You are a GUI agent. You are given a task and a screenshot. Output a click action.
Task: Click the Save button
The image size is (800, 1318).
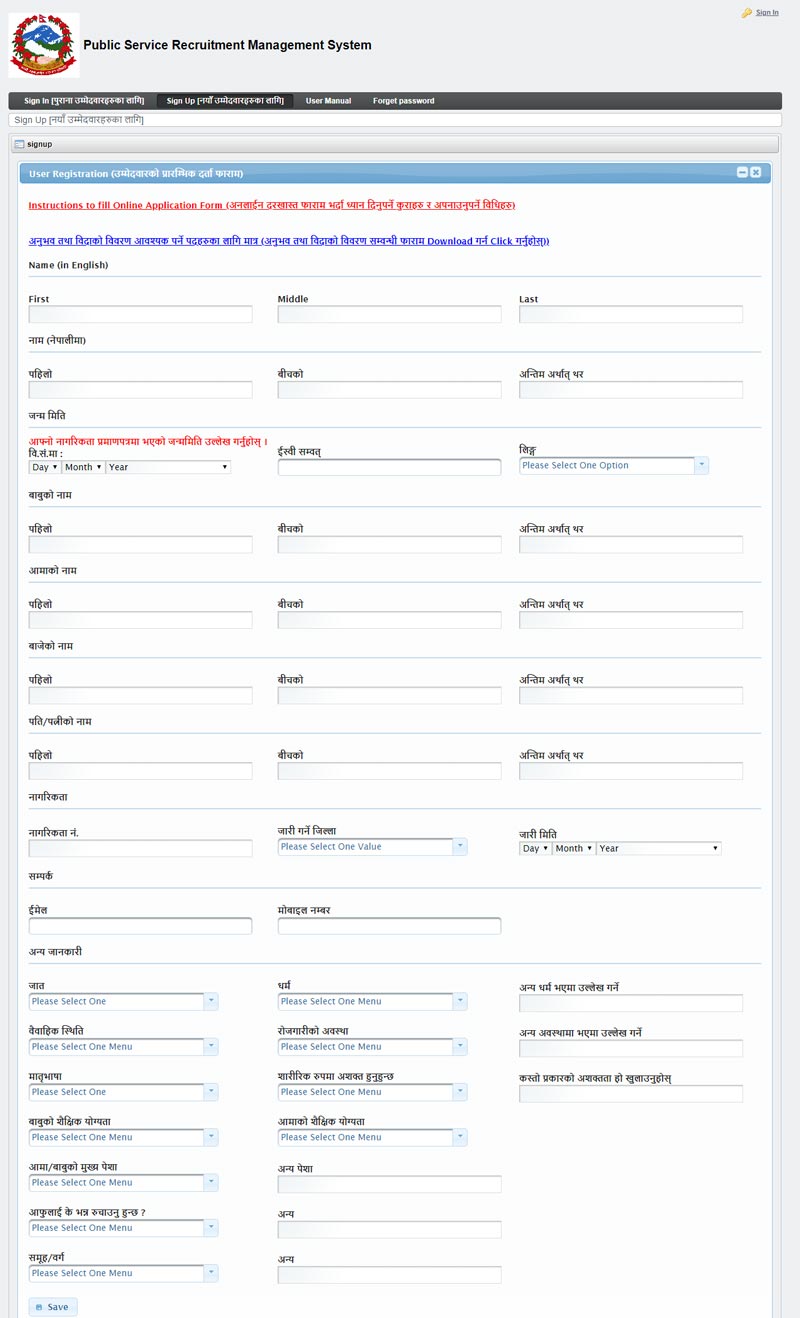tap(53, 1307)
